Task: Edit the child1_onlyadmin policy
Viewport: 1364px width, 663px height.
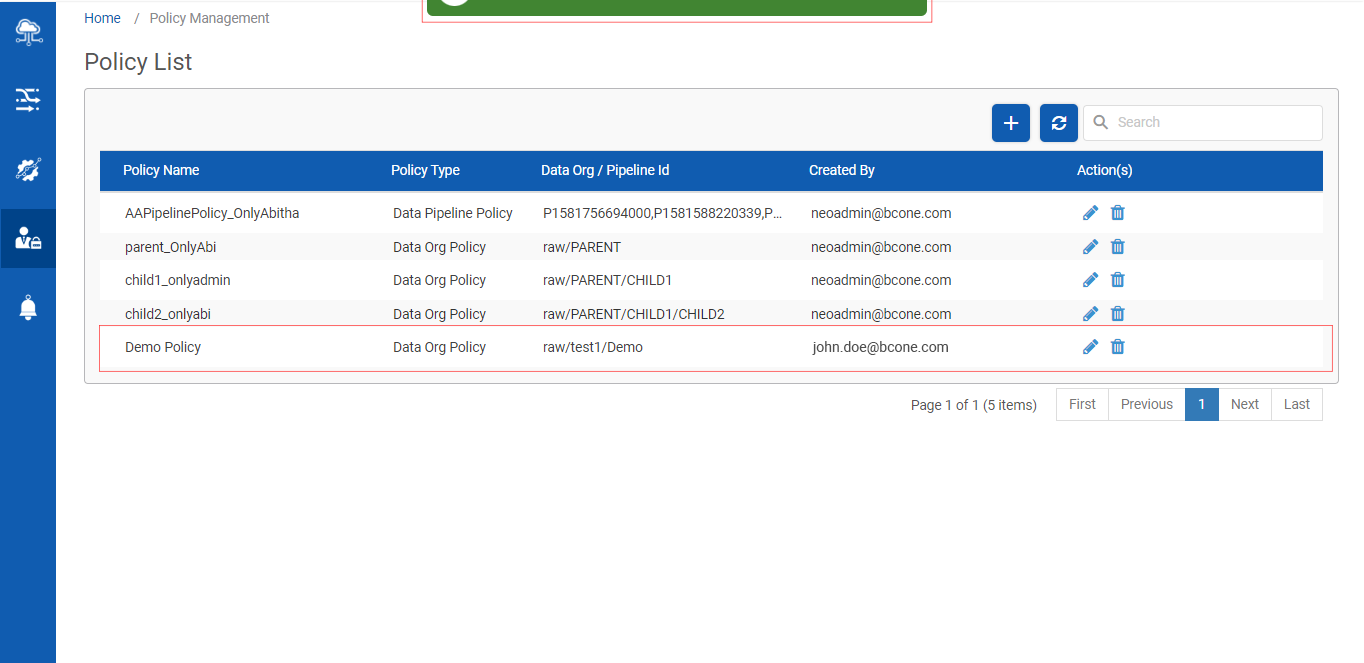Action: [1090, 280]
